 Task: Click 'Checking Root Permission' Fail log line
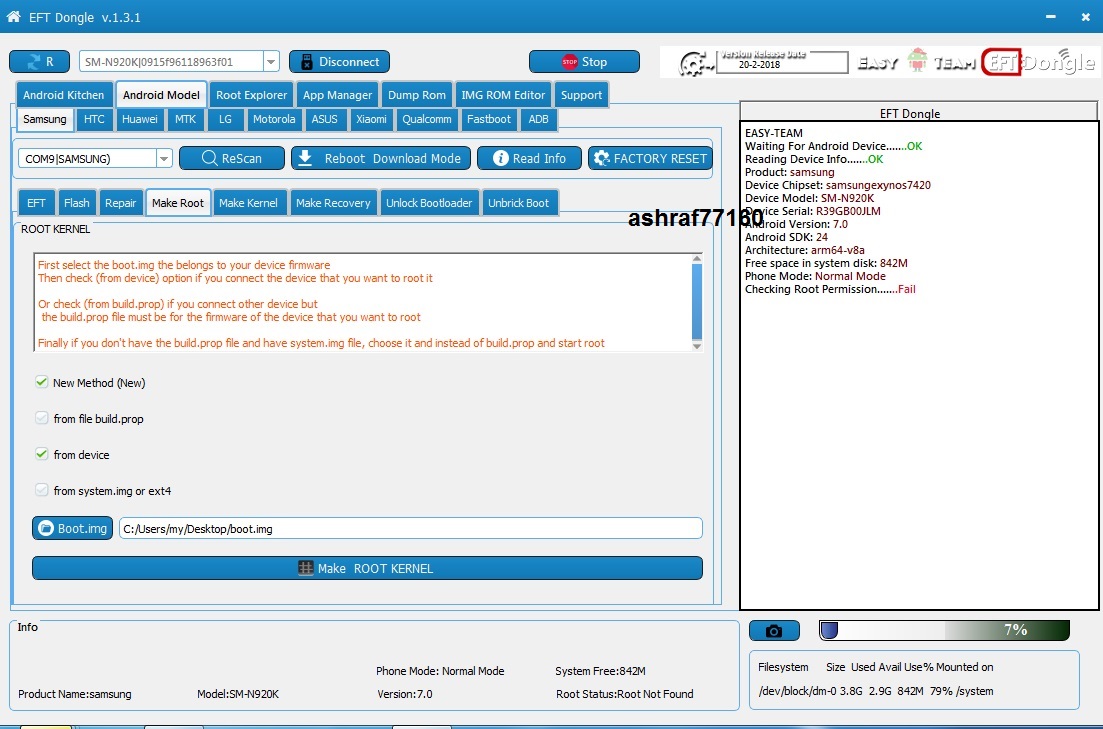pos(830,289)
